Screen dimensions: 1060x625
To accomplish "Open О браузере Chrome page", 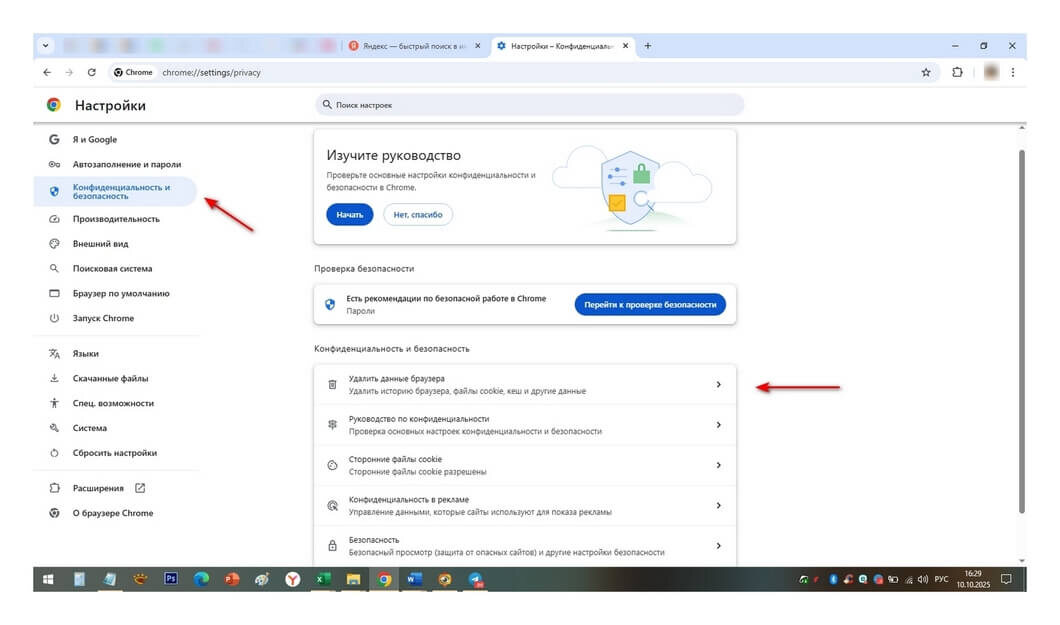I will (115, 513).
